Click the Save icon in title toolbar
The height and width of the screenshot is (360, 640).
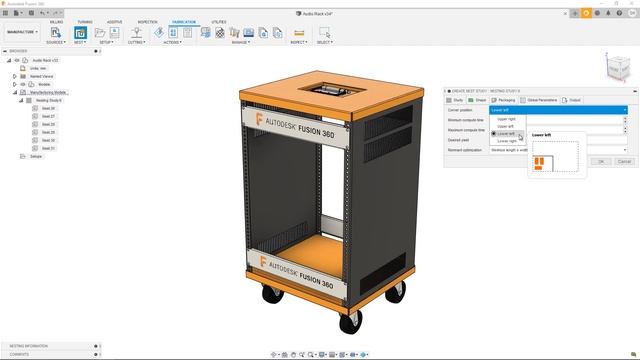pos(31,13)
